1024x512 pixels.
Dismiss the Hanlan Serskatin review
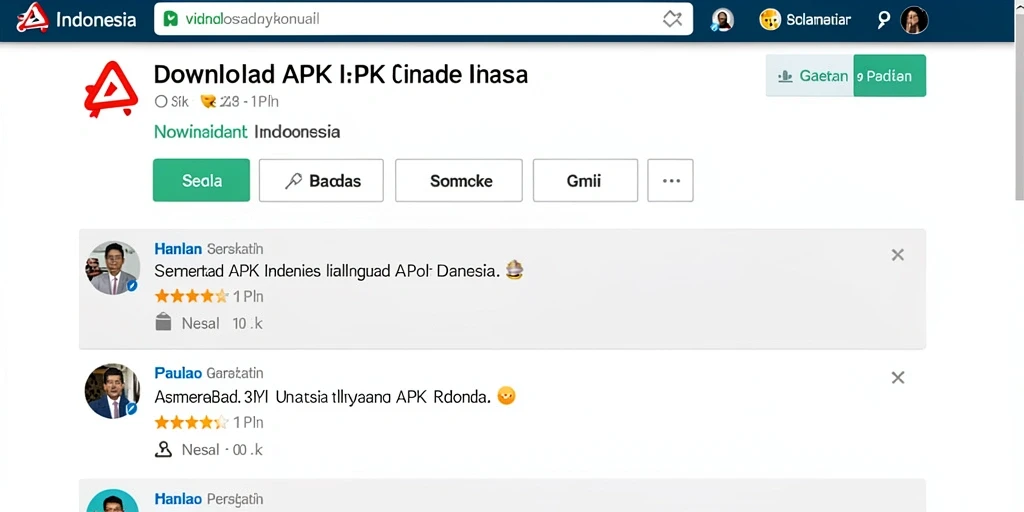pos(898,255)
